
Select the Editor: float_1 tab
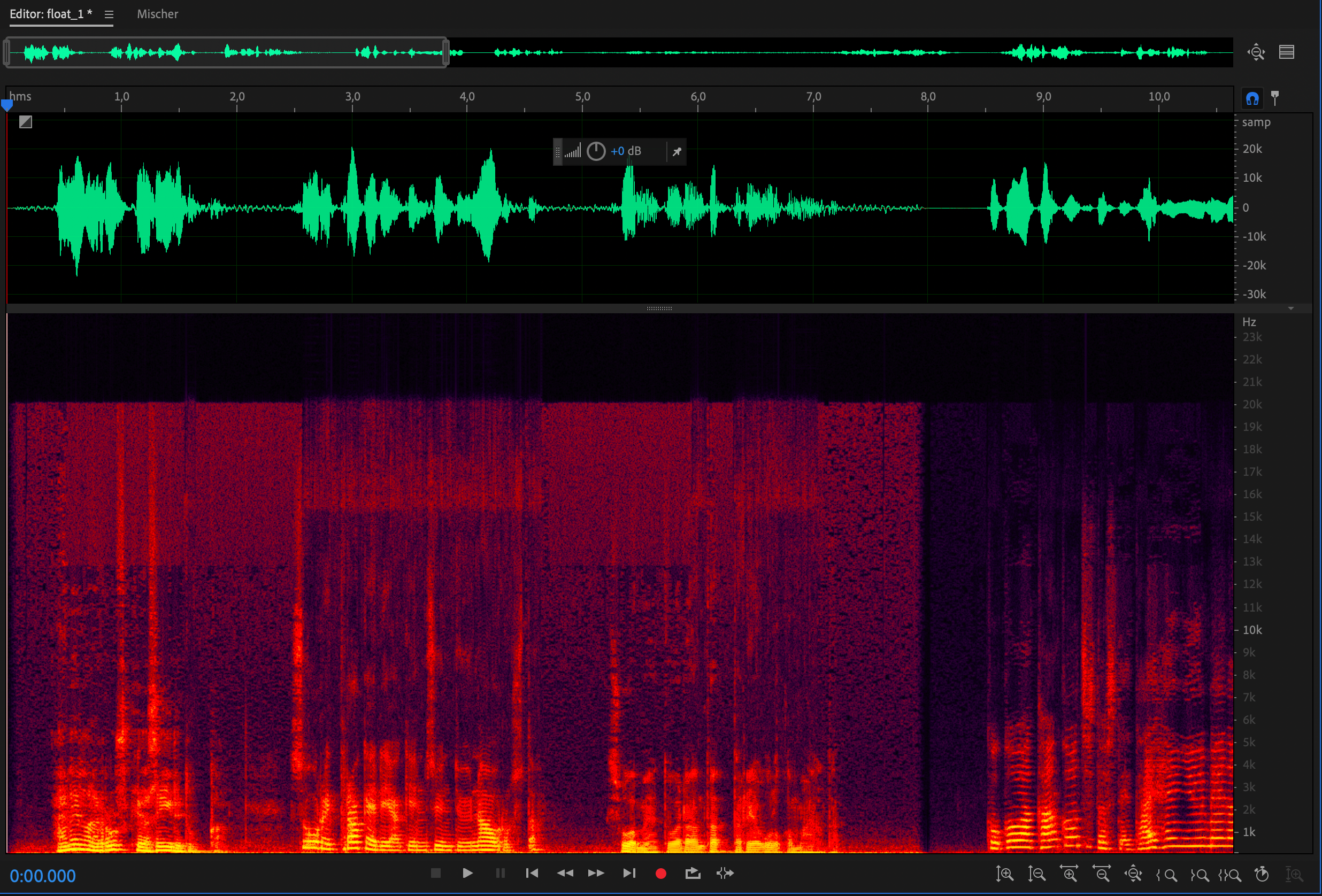pos(51,14)
